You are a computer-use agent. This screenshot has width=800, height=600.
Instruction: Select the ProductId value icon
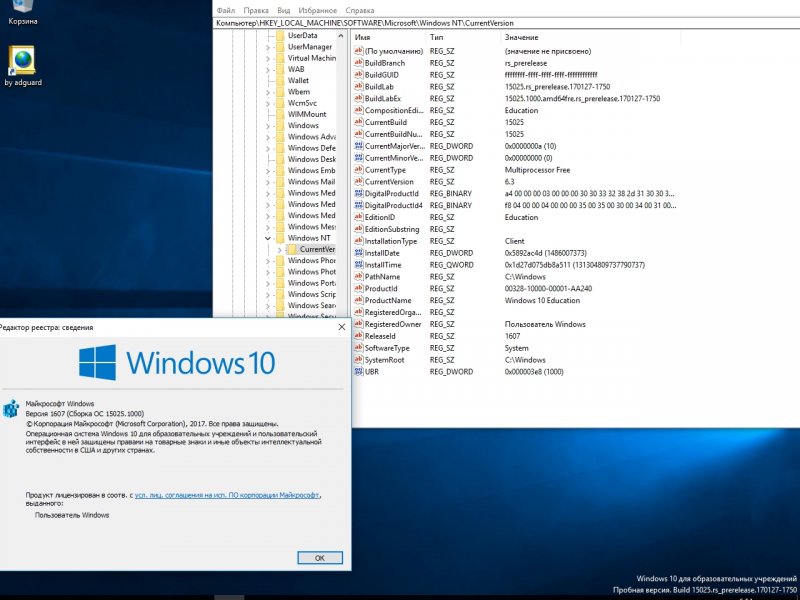358,288
